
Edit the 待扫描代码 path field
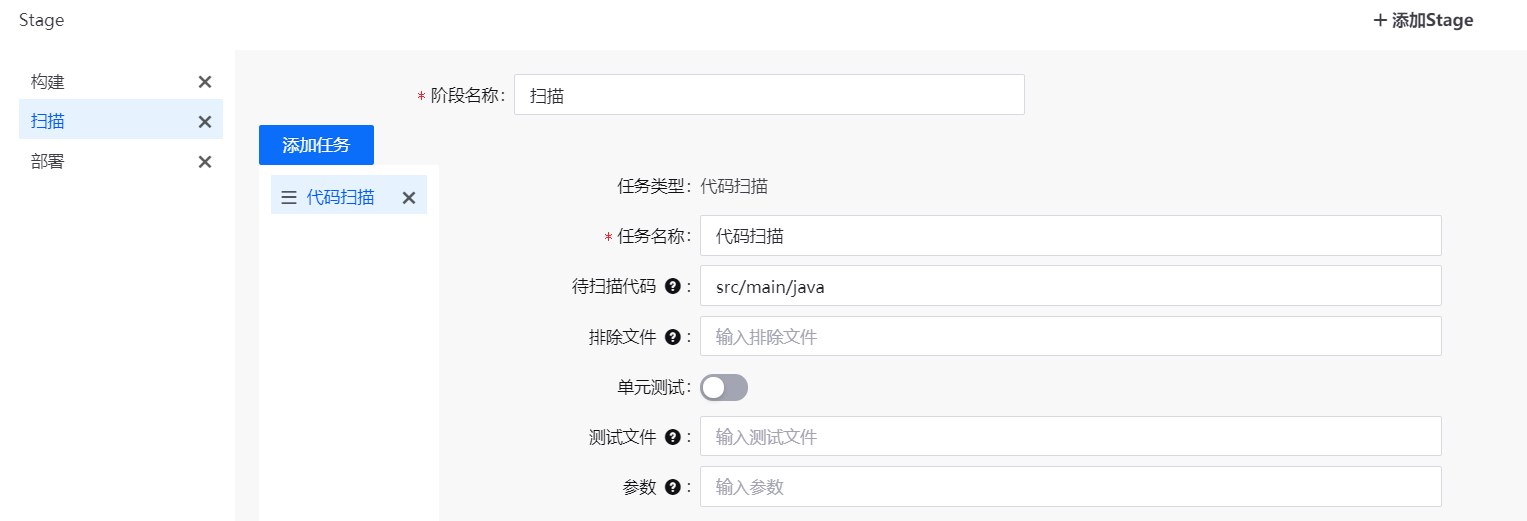point(1070,286)
